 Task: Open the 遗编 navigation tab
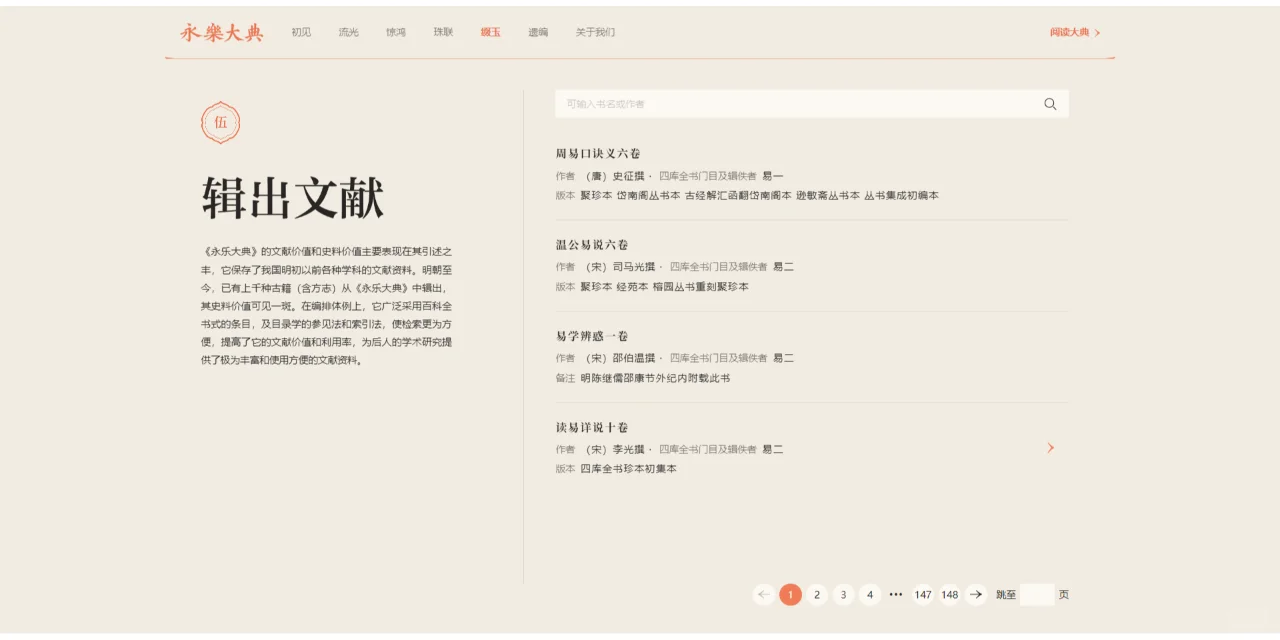click(538, 32)
